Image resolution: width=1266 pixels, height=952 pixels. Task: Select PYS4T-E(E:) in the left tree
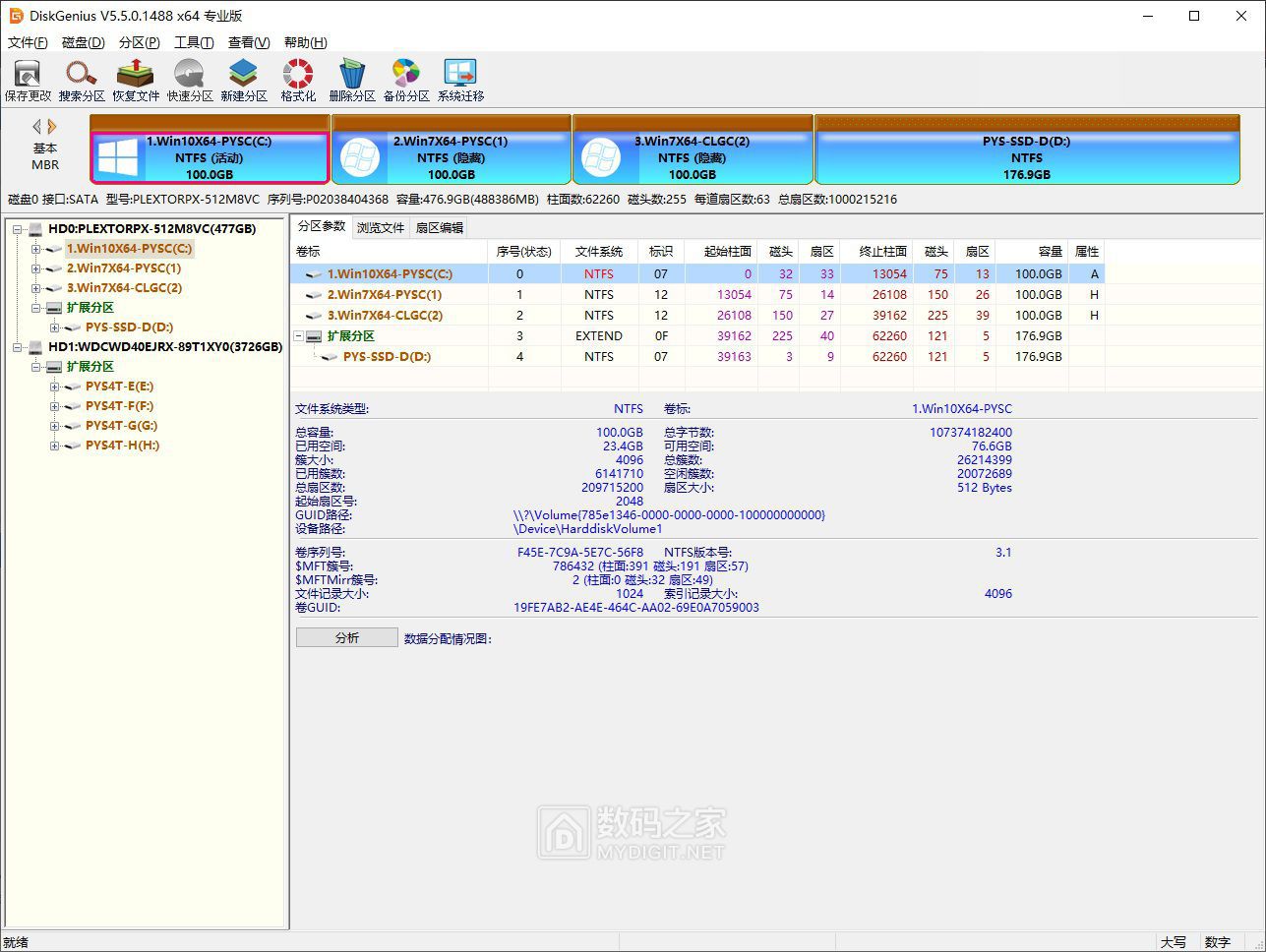[x=119, y=387]
